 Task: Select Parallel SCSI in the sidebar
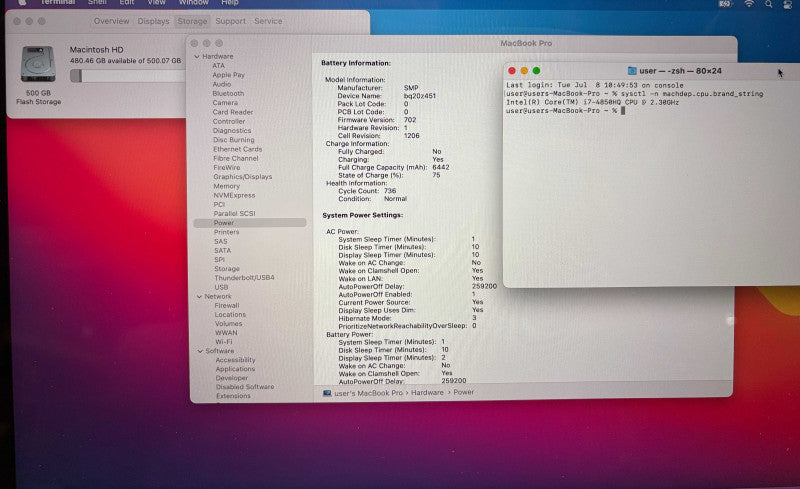tap(234, 213)
